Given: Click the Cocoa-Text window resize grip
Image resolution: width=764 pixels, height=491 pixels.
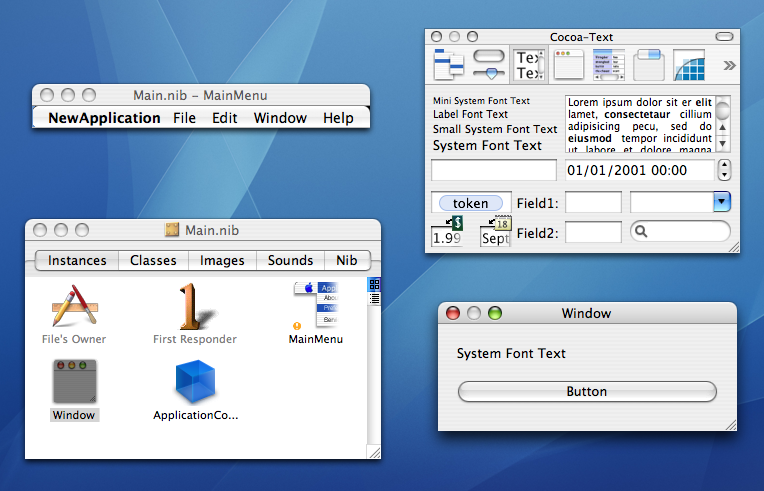Looking at the screenshot, I should (x=733, y=247).
